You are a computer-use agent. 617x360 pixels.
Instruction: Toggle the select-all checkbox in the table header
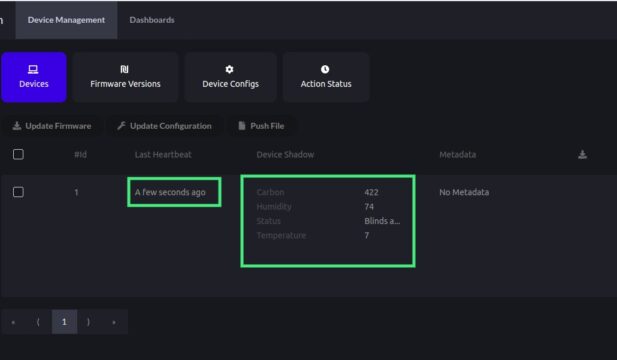tap(18, 154)
